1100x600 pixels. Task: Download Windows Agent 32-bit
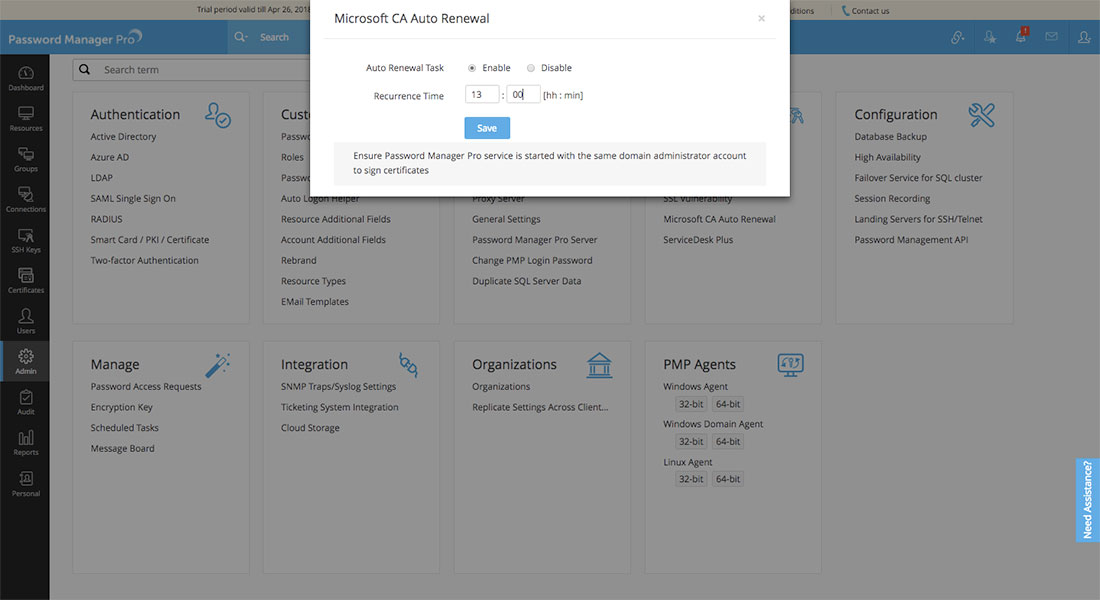click(x=691, y=404)
